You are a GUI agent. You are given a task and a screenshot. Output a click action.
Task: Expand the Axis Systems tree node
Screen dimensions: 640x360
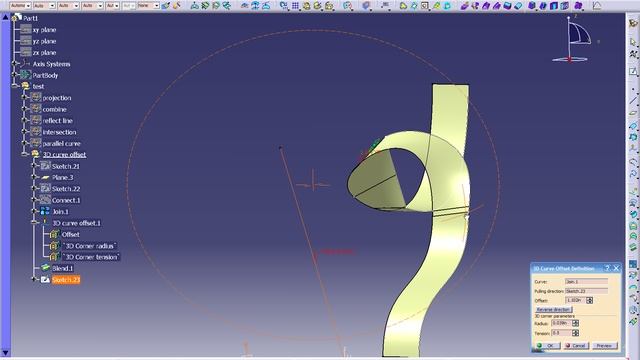point(14,64)
